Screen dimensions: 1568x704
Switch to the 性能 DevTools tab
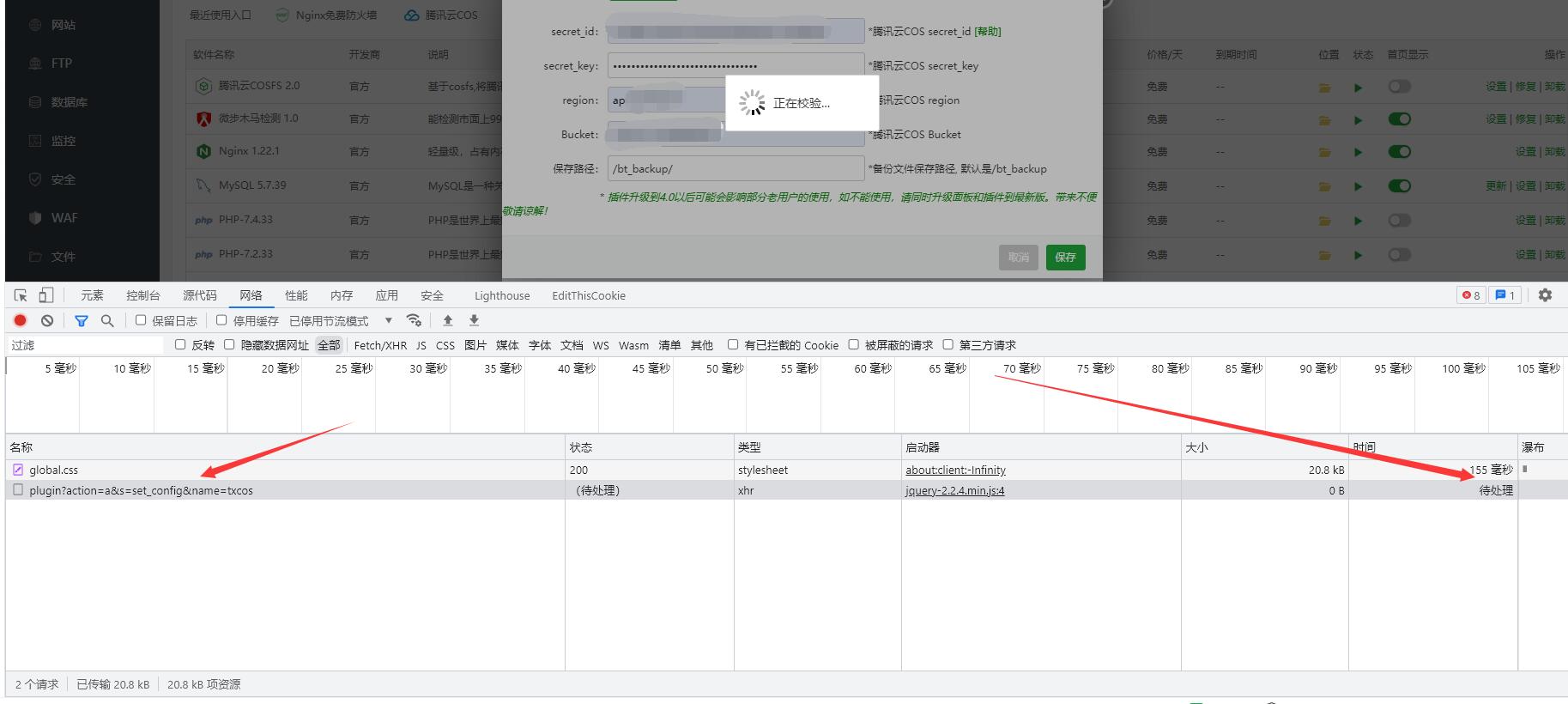point(296,295)
